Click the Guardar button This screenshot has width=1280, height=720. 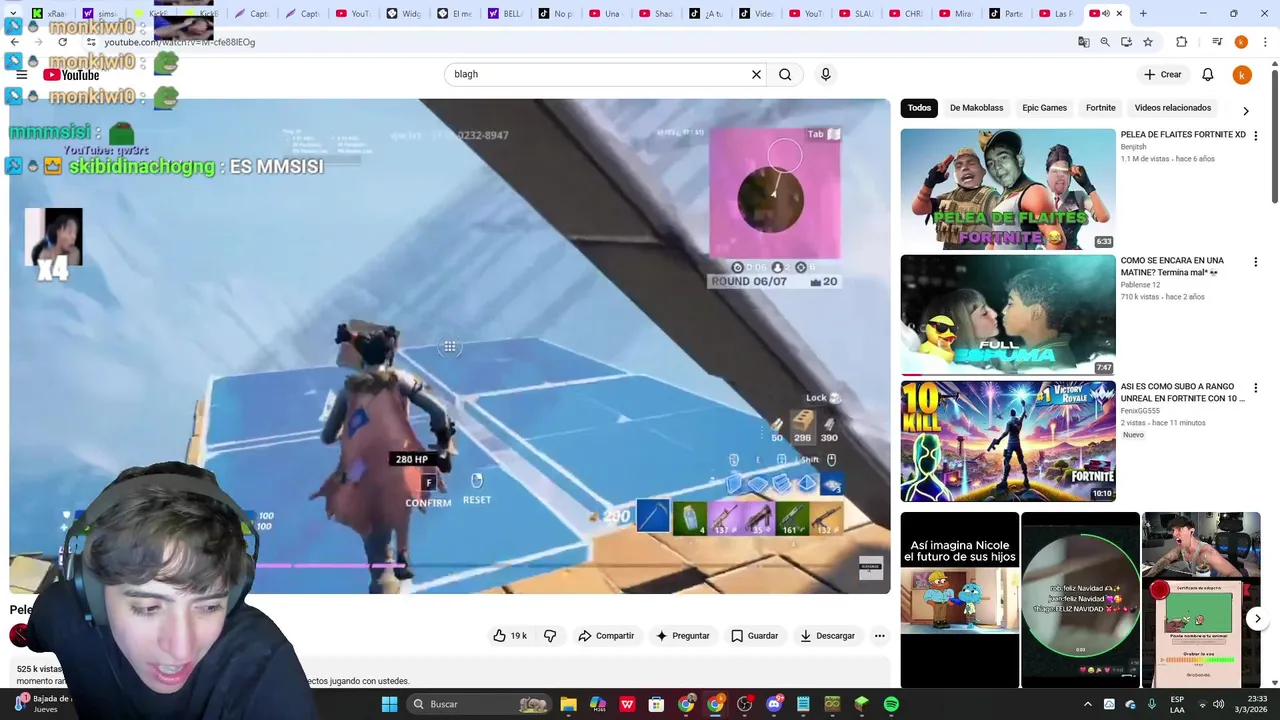(x=754, y=636)
